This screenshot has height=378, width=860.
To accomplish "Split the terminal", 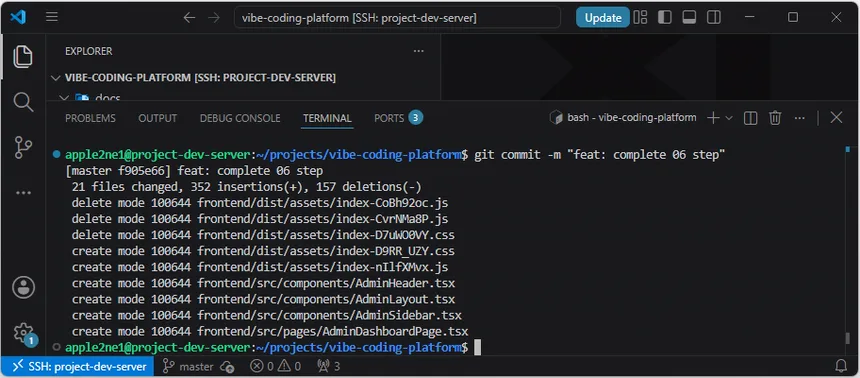I will [x=750, y=117].
